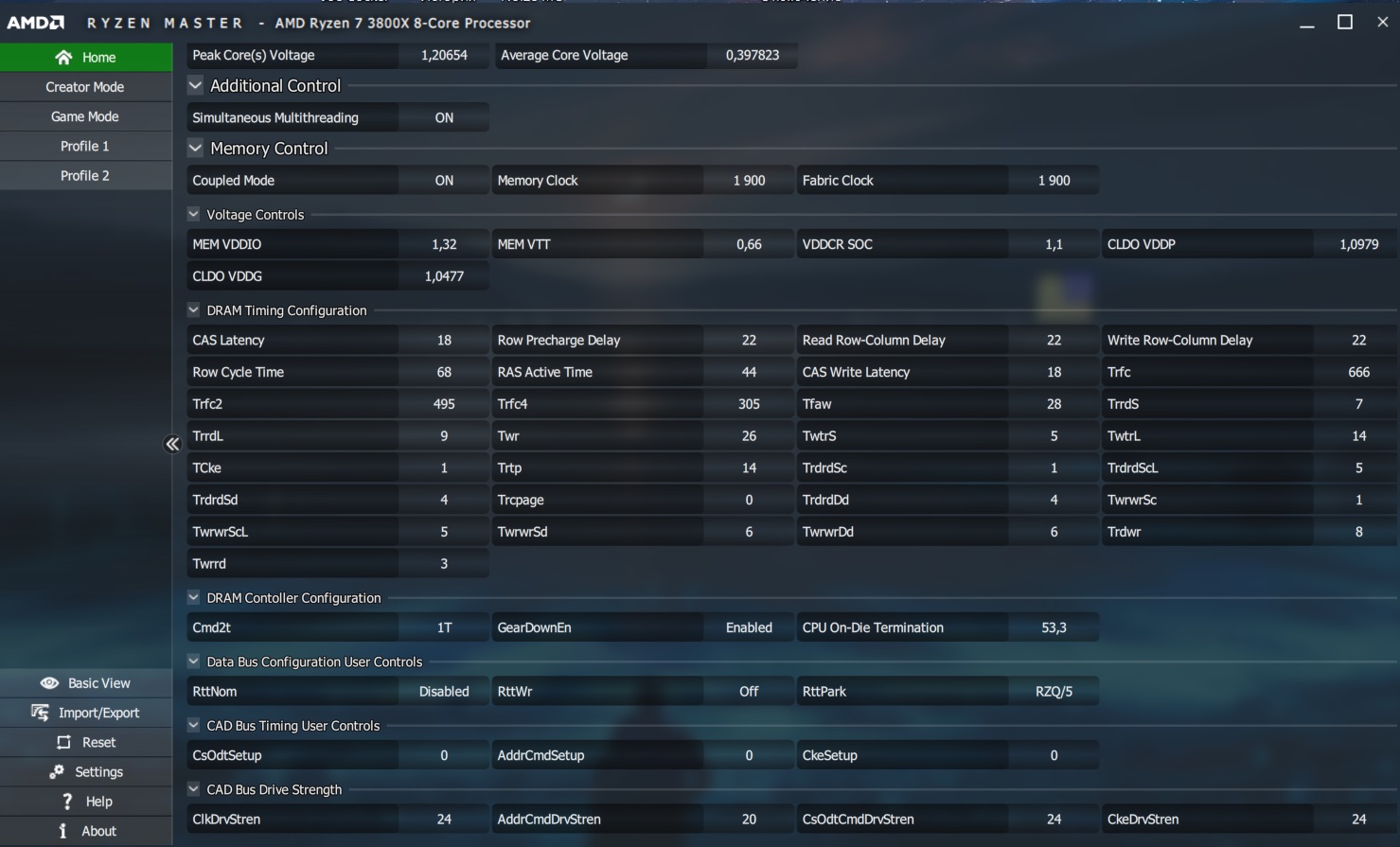Collapse the Memory Control section
The height and width of the screenshot is (847, 1400).
point(195,148)
